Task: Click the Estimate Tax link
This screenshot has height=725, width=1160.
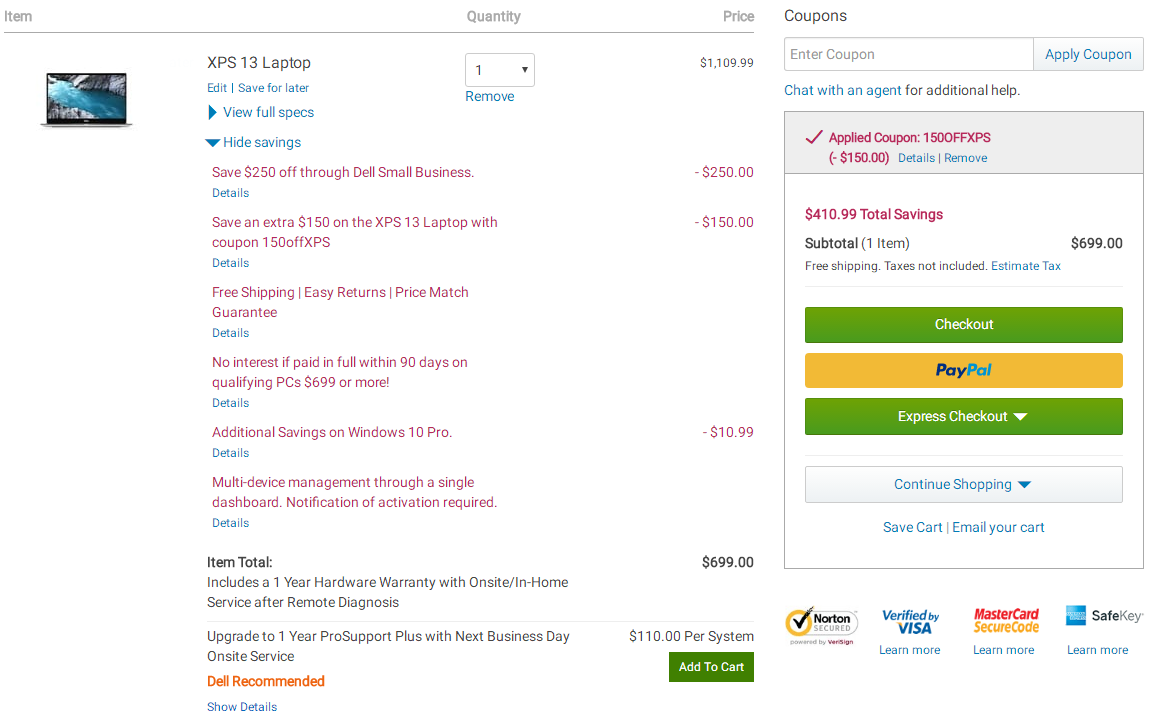Action: [1025, 266]
